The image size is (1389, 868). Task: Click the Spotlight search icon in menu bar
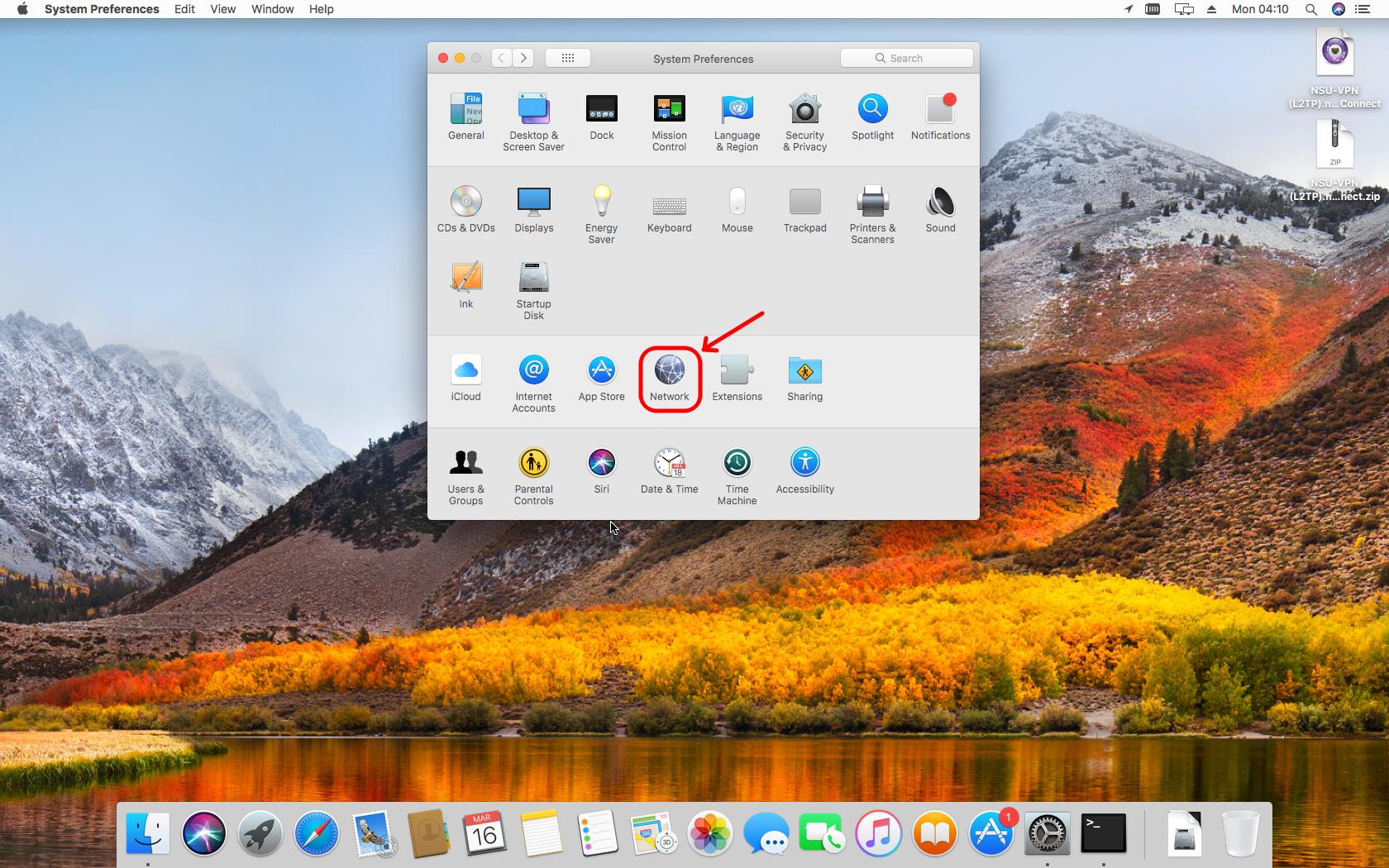[1310, 9]
